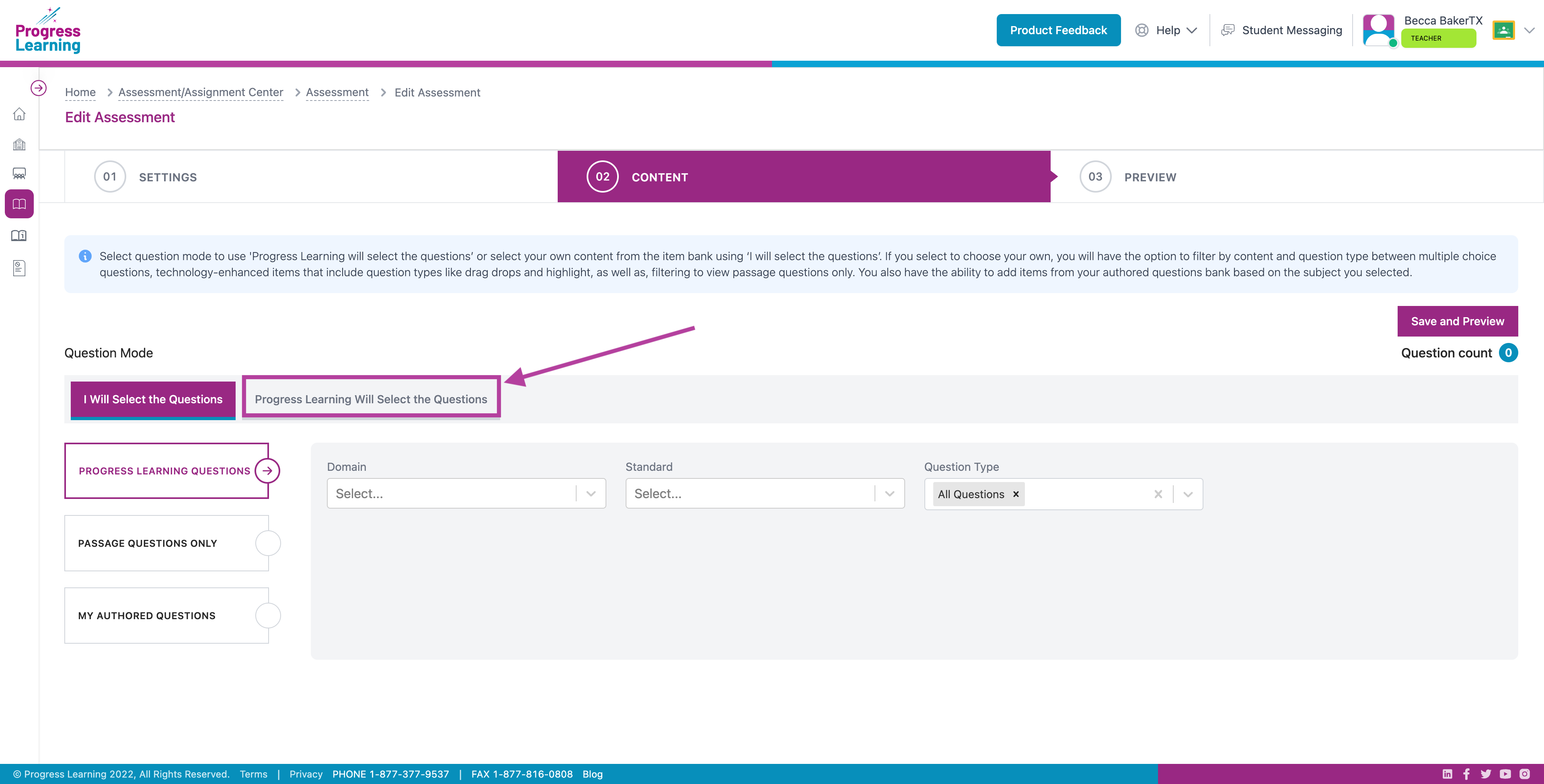Open the Standard dropdown
The width and height of the screenshot is (1544, 784).
coord(765,493)
